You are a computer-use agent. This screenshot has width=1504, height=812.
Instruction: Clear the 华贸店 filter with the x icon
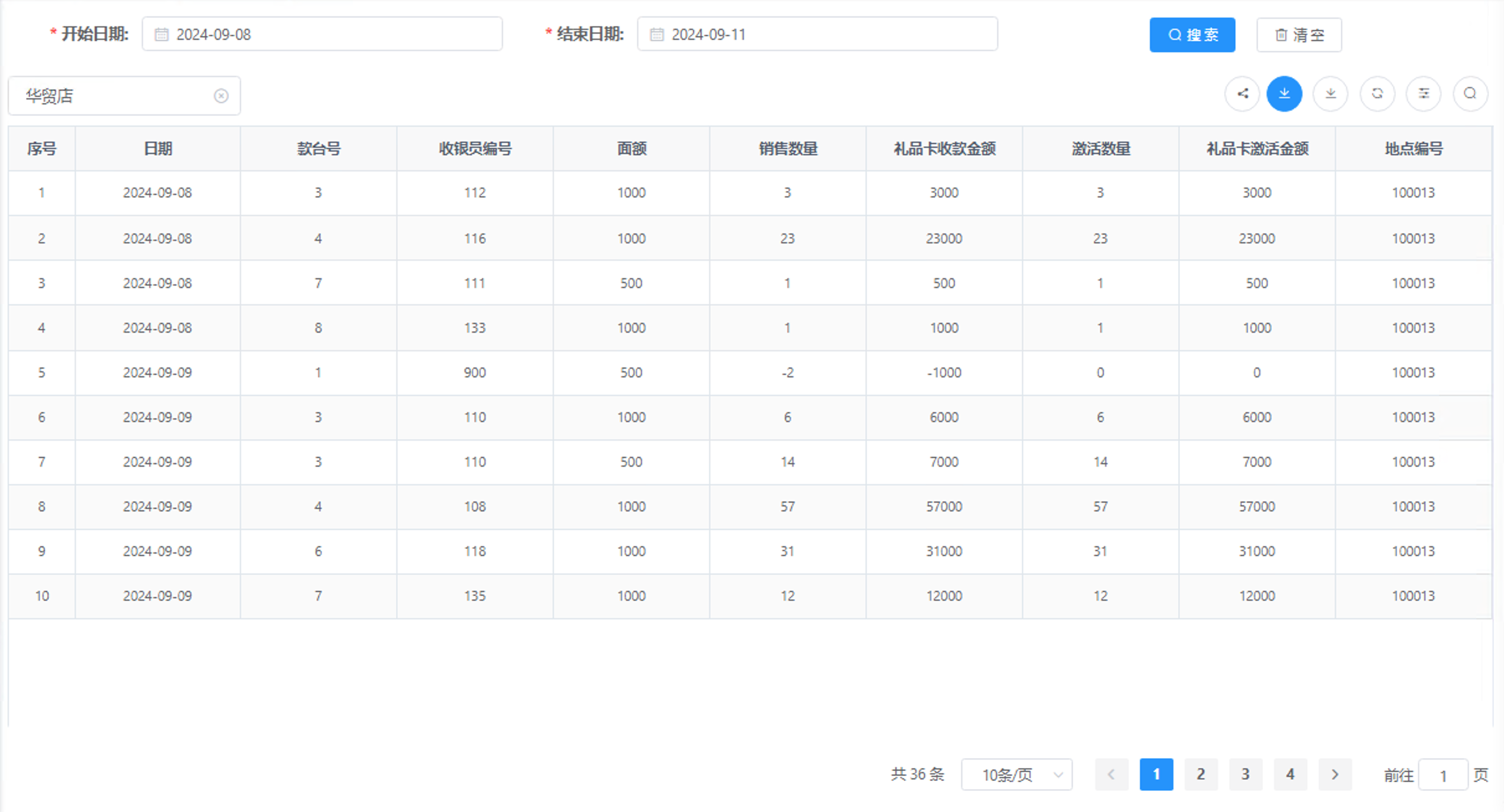click(x=221, y=96)
